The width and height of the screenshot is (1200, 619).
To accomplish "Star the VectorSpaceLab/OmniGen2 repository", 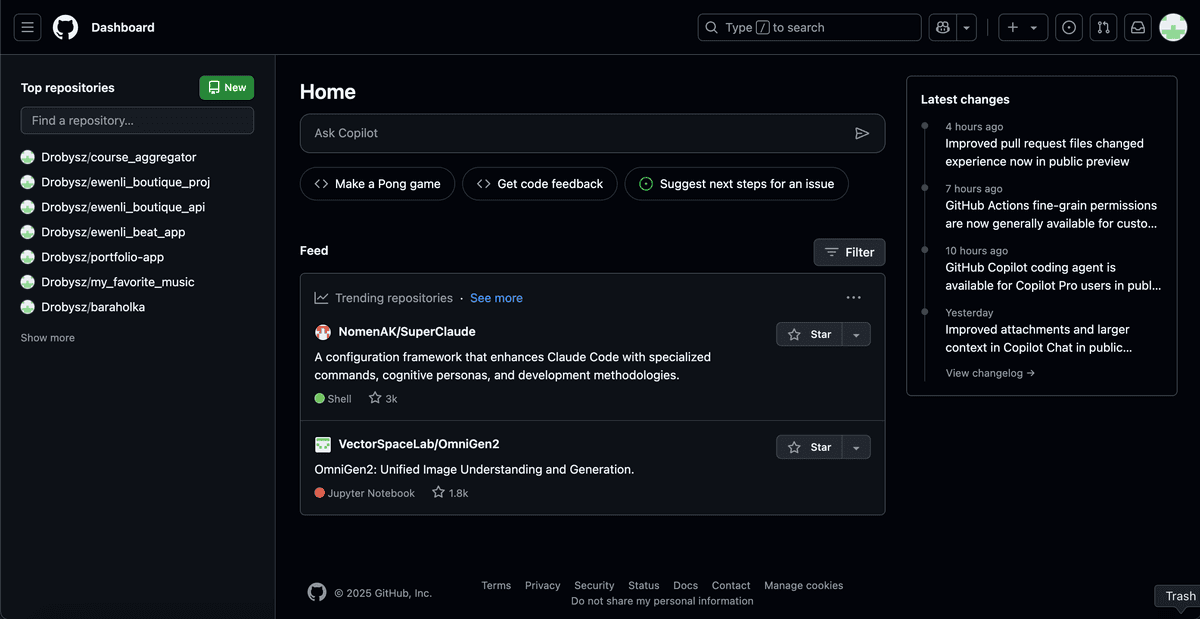I will tap(809, 447).
